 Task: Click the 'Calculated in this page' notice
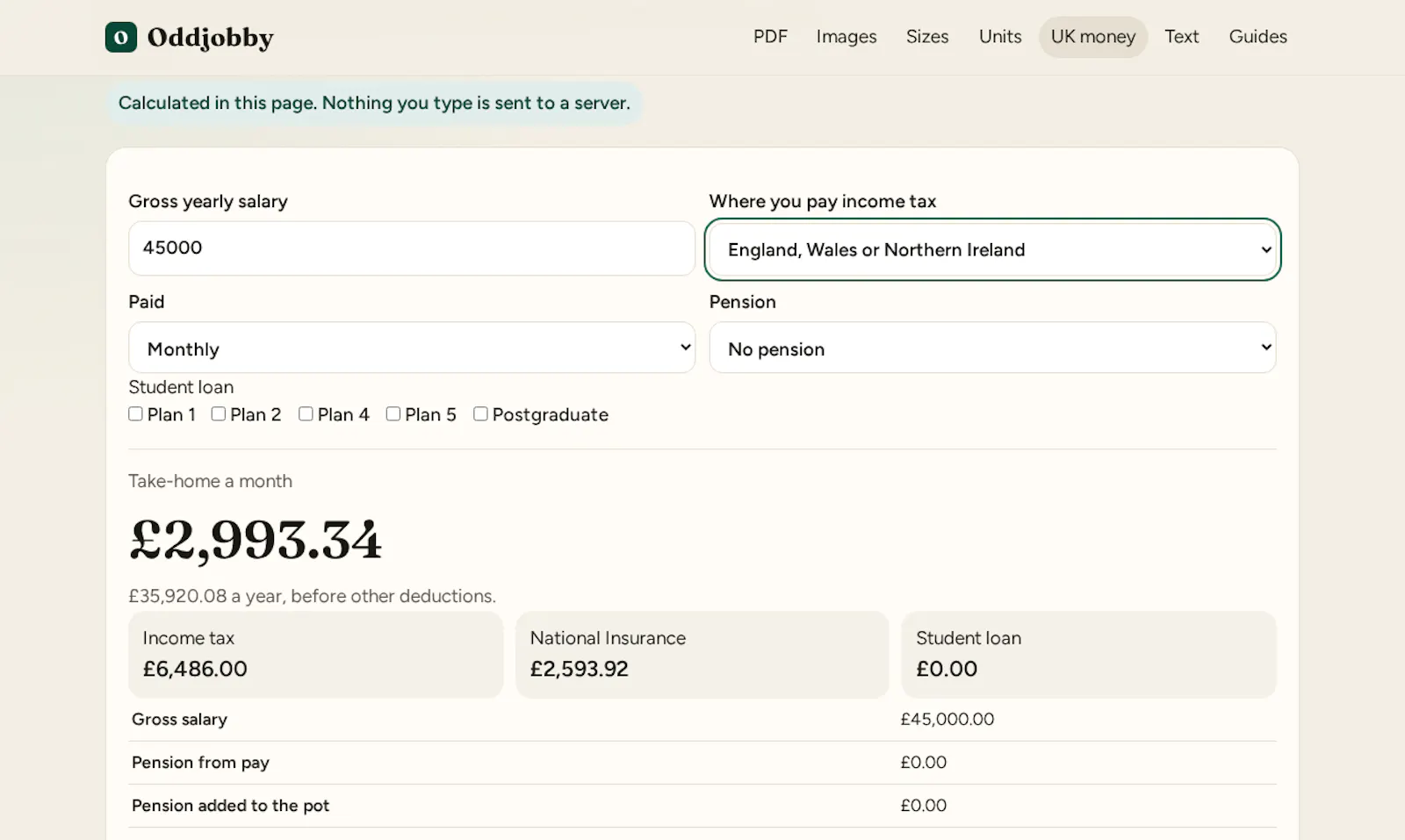point(374,103)
